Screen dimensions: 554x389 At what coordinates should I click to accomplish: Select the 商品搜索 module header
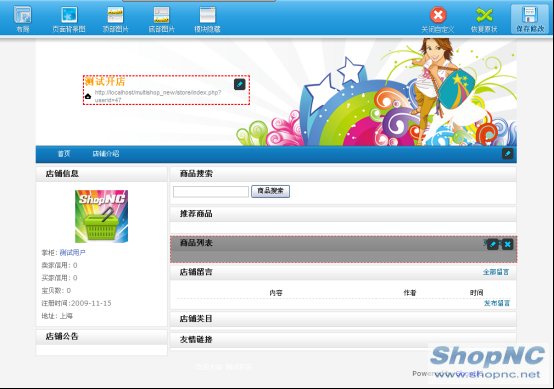coord(343,174)
